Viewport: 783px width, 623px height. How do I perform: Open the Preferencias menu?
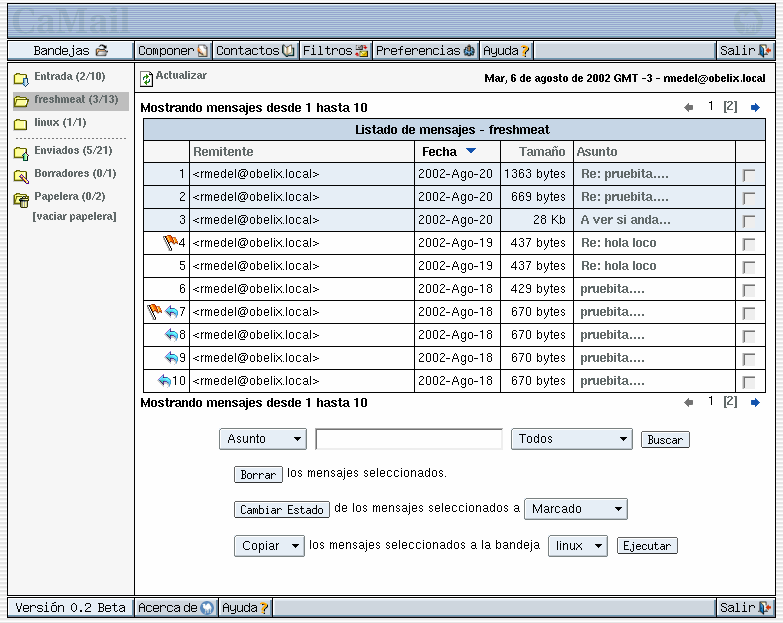pyautogui.click(x=425, y=50)
